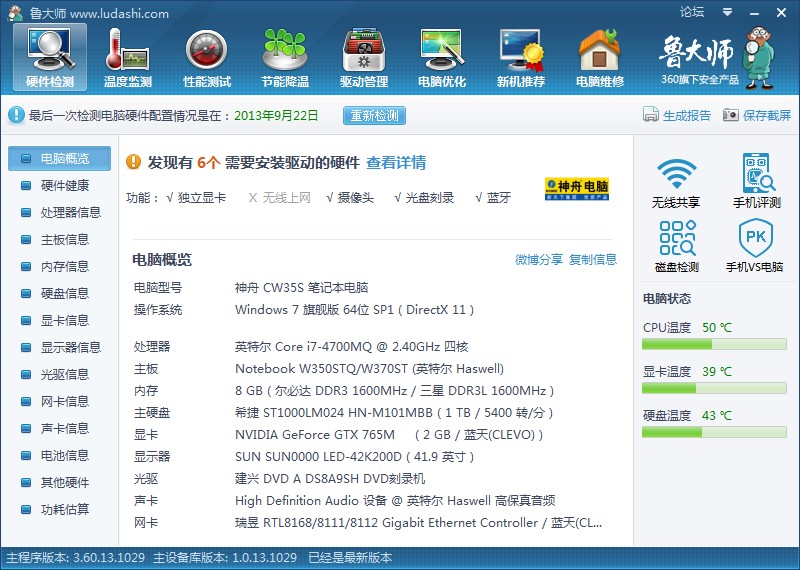The height and width of the screenshot is (570, 800).
Task: Click the 硬盘温度 progress bar
Action: tap(714, 432)
